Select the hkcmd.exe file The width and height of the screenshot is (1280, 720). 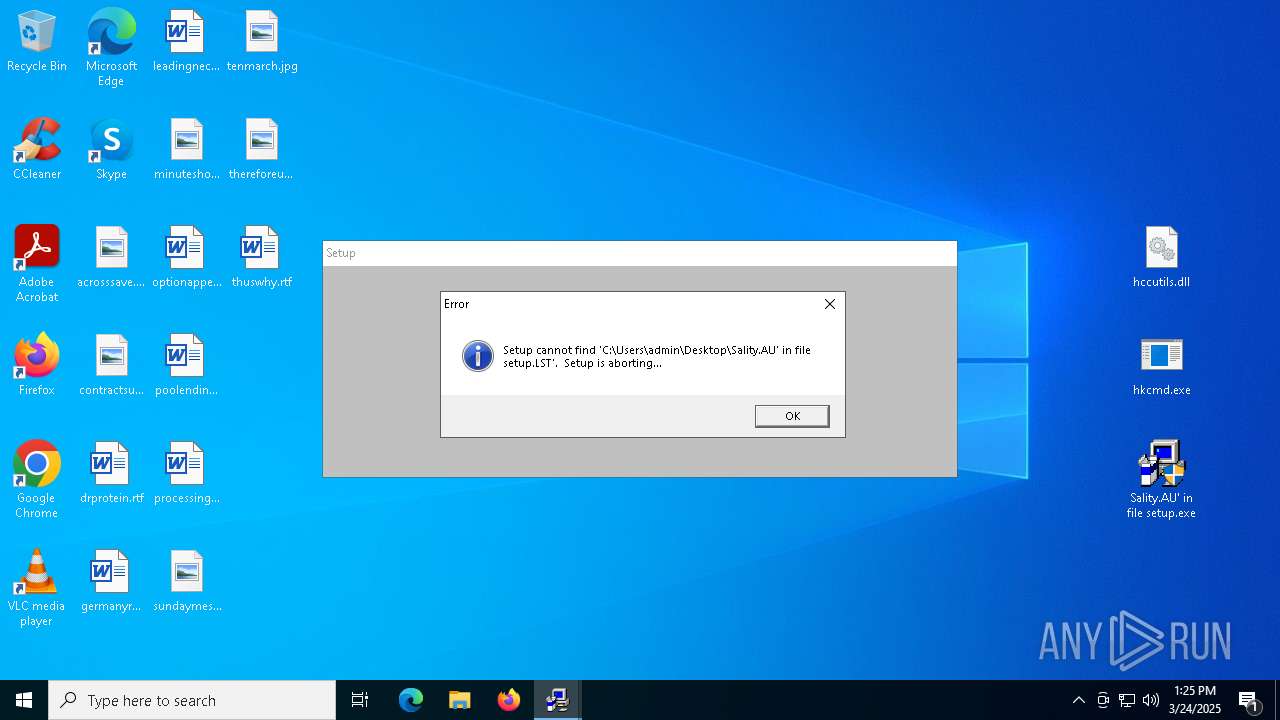point(1161,366)
